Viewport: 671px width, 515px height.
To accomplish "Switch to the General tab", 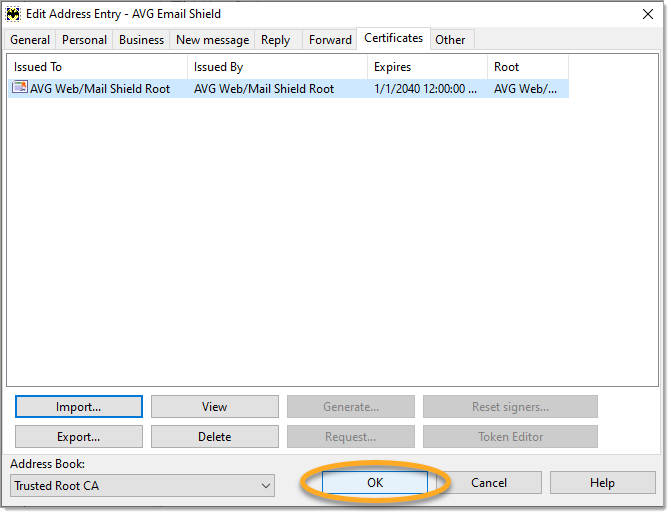I will pos(31,40).
